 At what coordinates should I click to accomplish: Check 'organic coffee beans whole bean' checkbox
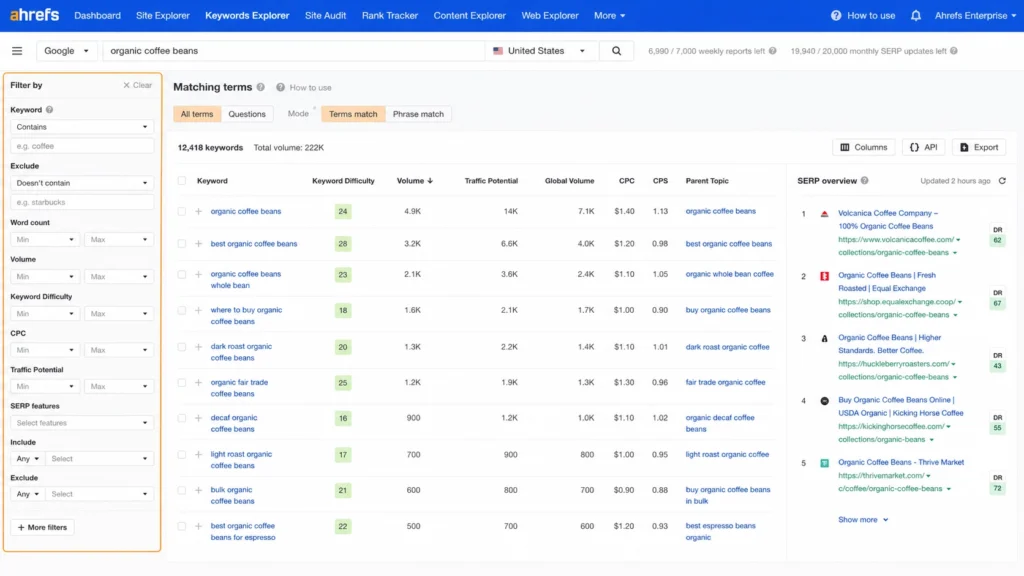tap(182, 274)
